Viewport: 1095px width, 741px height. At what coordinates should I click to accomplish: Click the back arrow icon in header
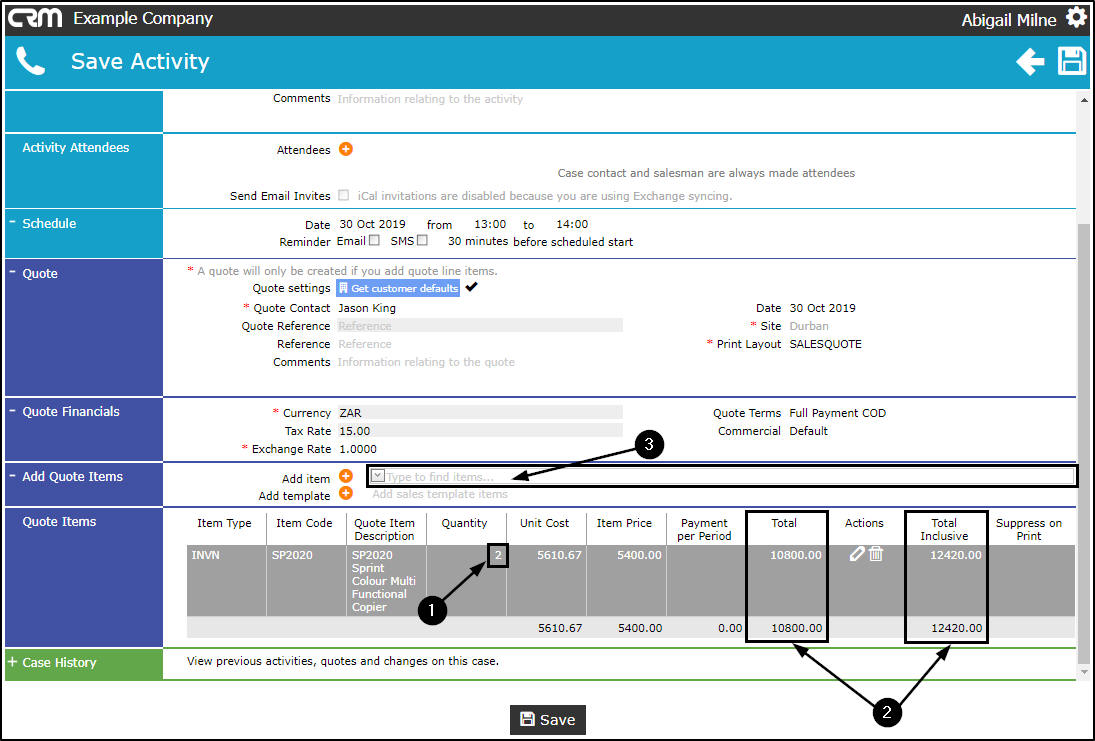click(x=1030, y=61)
